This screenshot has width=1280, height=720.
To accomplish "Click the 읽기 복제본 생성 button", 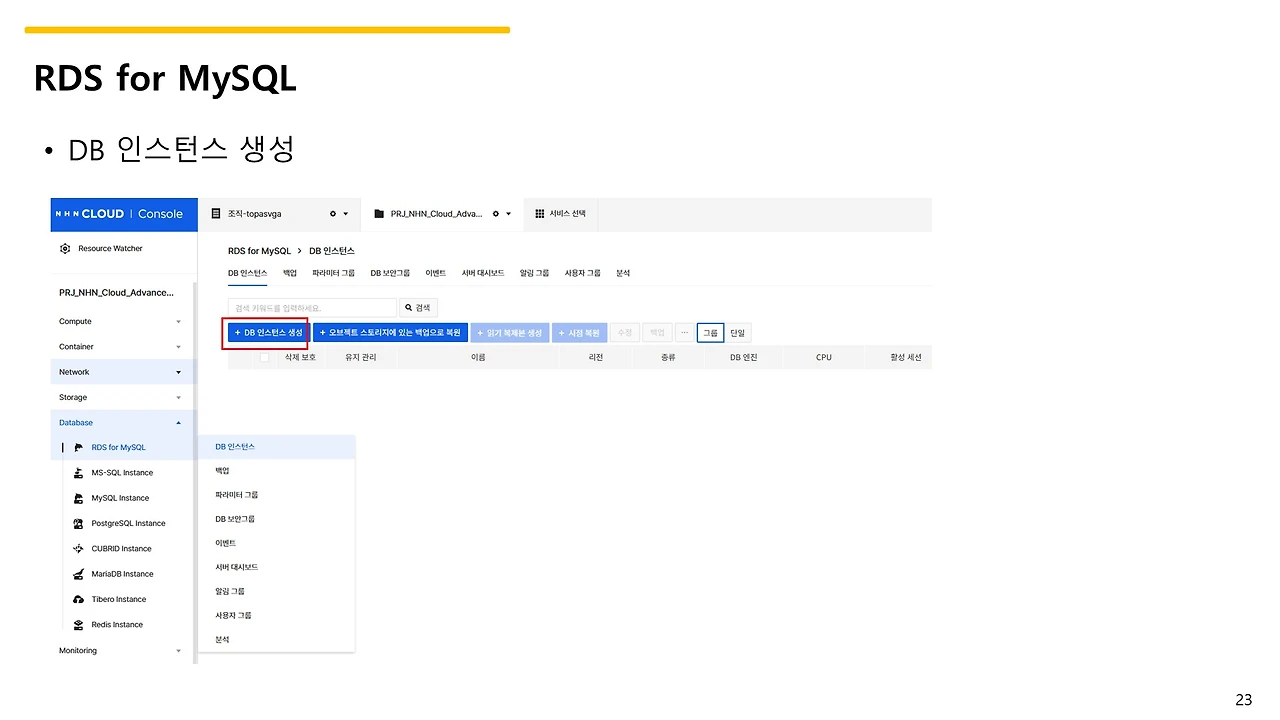I will (x=510, y=333).
